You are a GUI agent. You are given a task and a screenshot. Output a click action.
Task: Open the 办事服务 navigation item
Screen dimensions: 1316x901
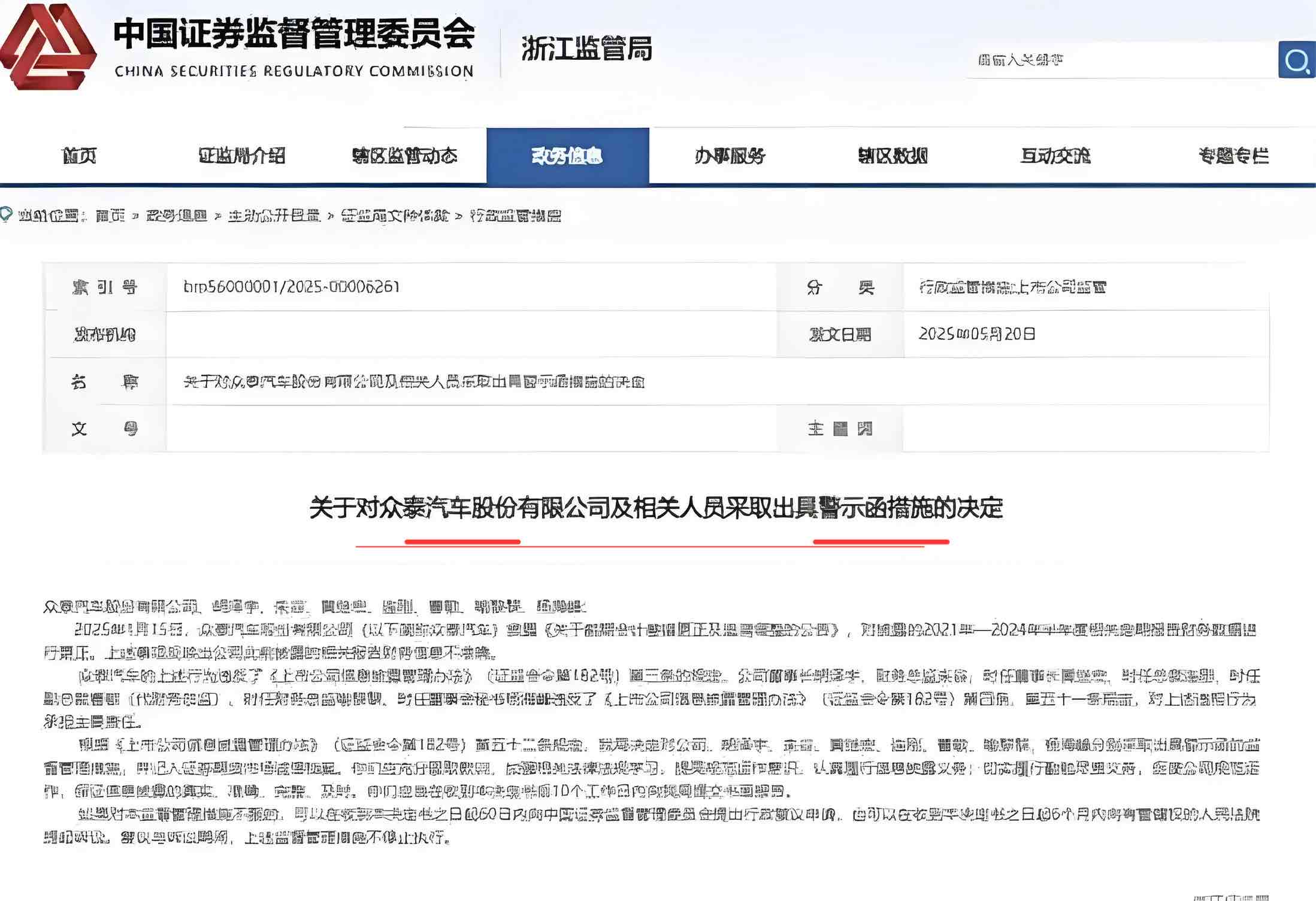[730, 156]
